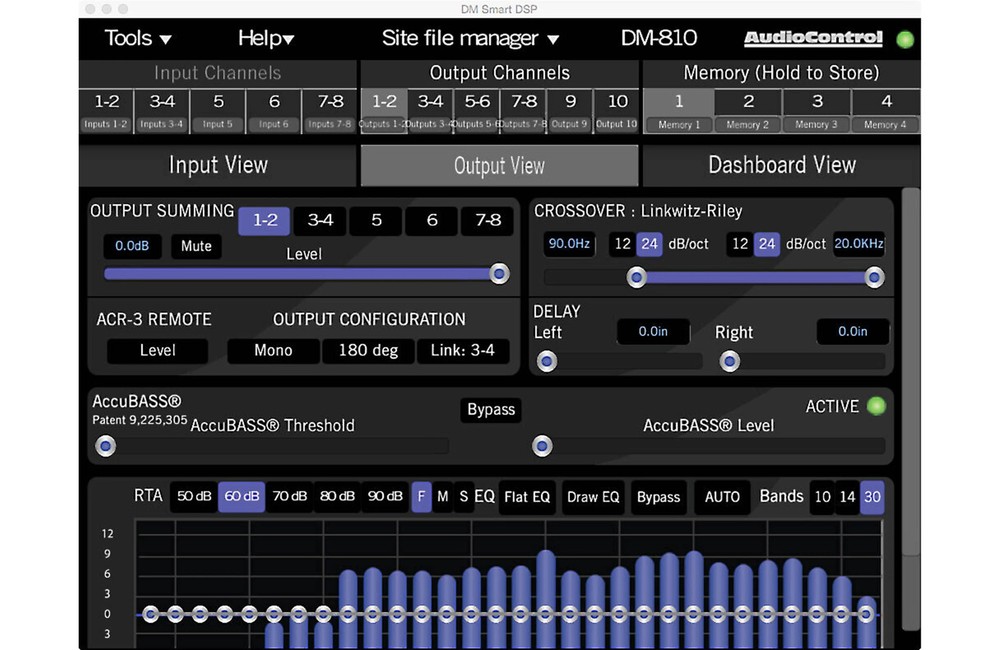Screen dimensions: 1000x650
Task: Set EQ Bands to 30
Action: click(872, 497)
